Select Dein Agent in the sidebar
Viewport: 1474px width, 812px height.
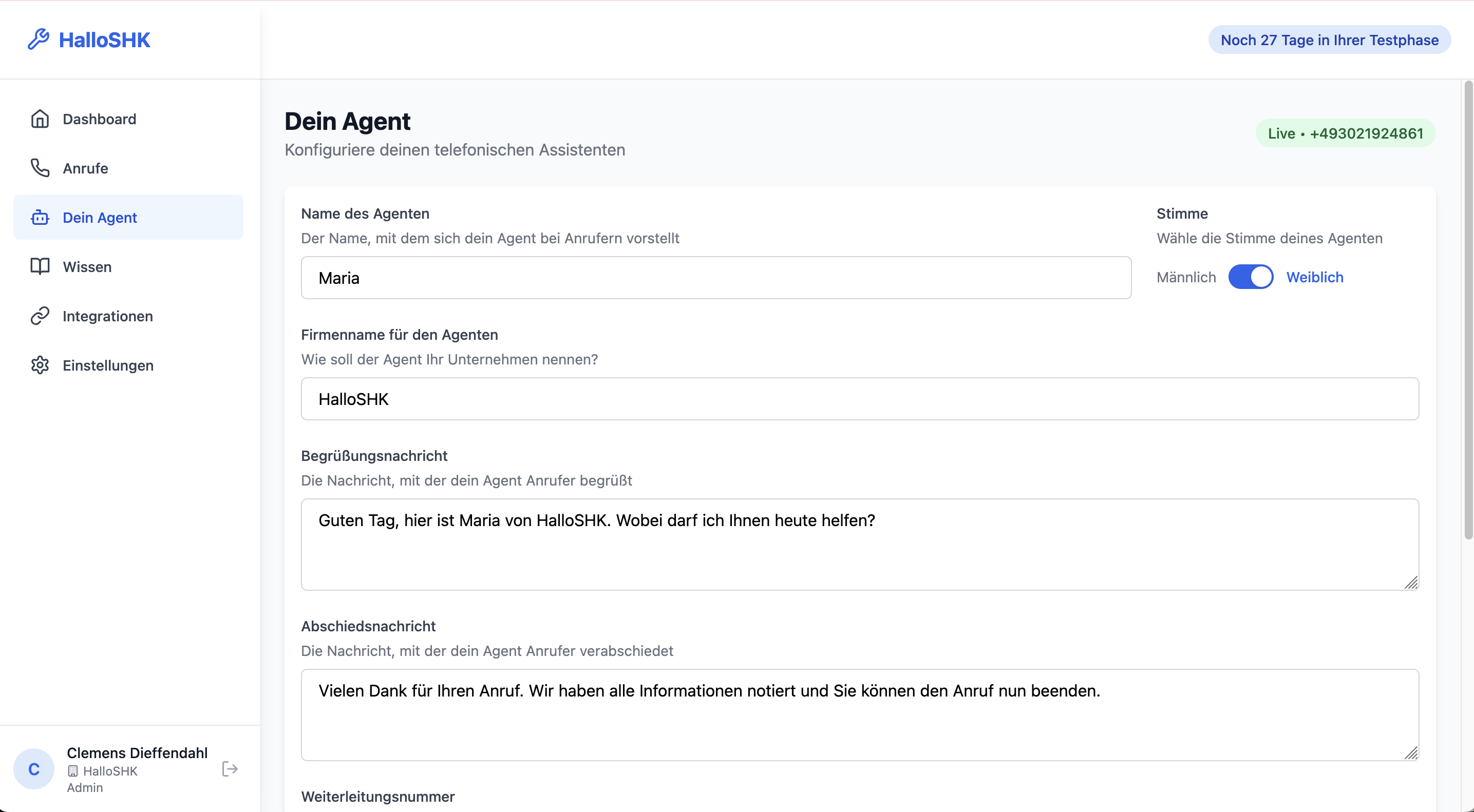pyautogui.click(x=128, y=217)
